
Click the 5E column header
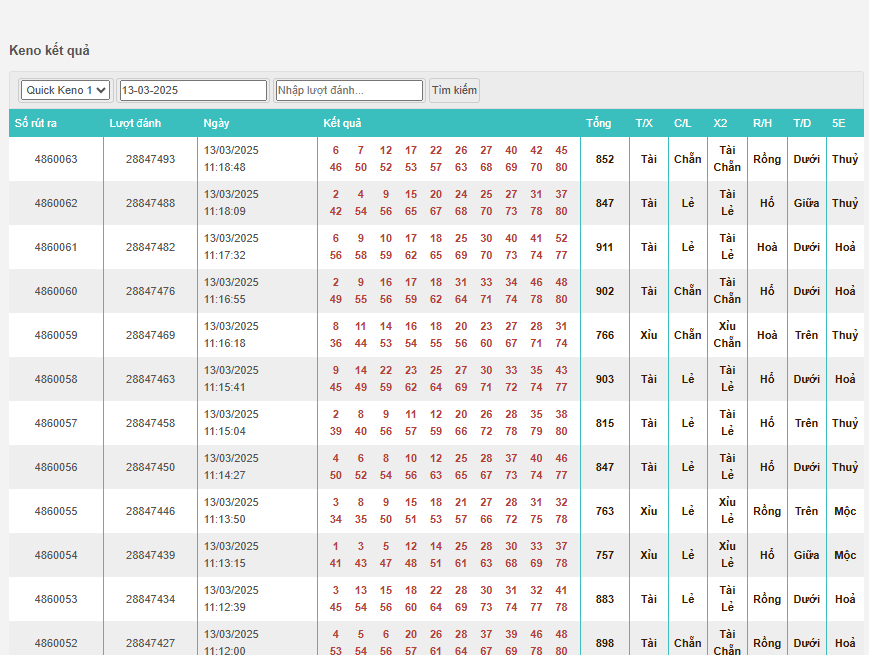pos(838,123)
